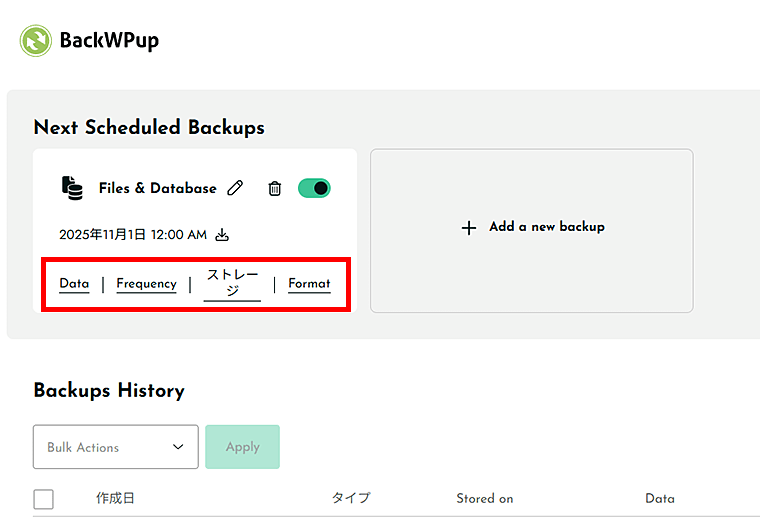This screenshot has width=760, height=529.
Task: Click the 作成日 column header
Action: coord(115,498)
